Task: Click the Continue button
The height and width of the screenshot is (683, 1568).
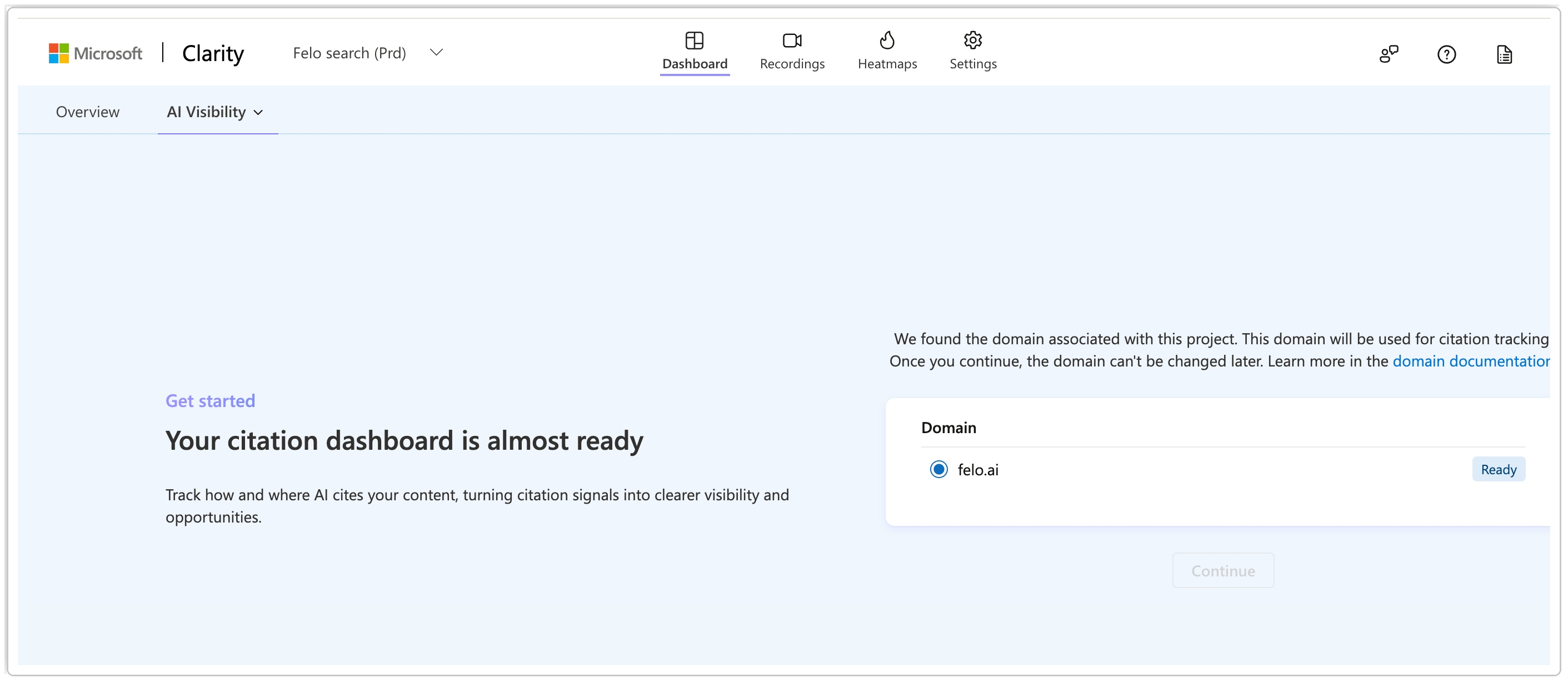Action: coord(1222,570)
